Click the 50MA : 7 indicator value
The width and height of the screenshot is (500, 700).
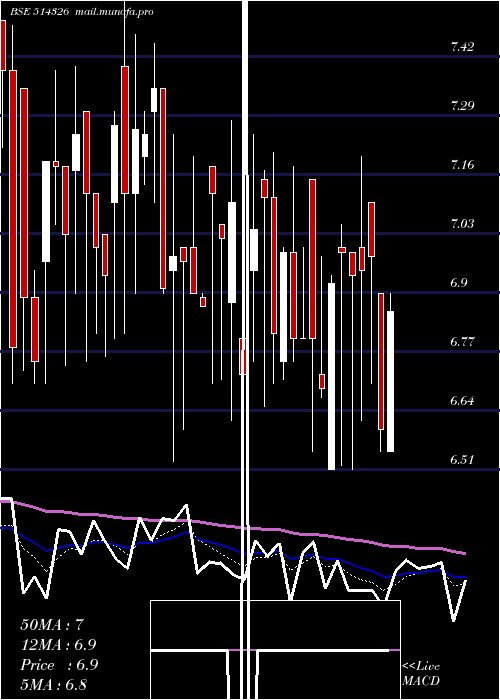(x=52, y=625)
